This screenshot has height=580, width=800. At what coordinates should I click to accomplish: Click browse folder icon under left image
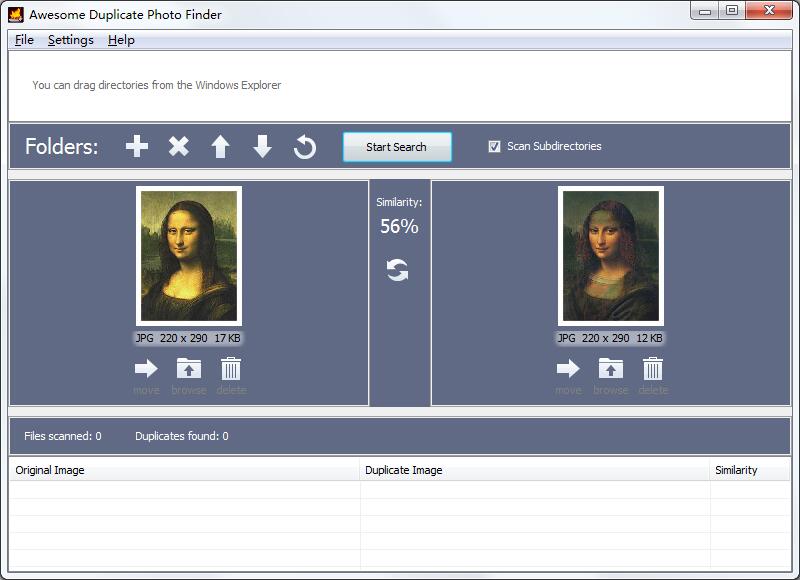189,368
